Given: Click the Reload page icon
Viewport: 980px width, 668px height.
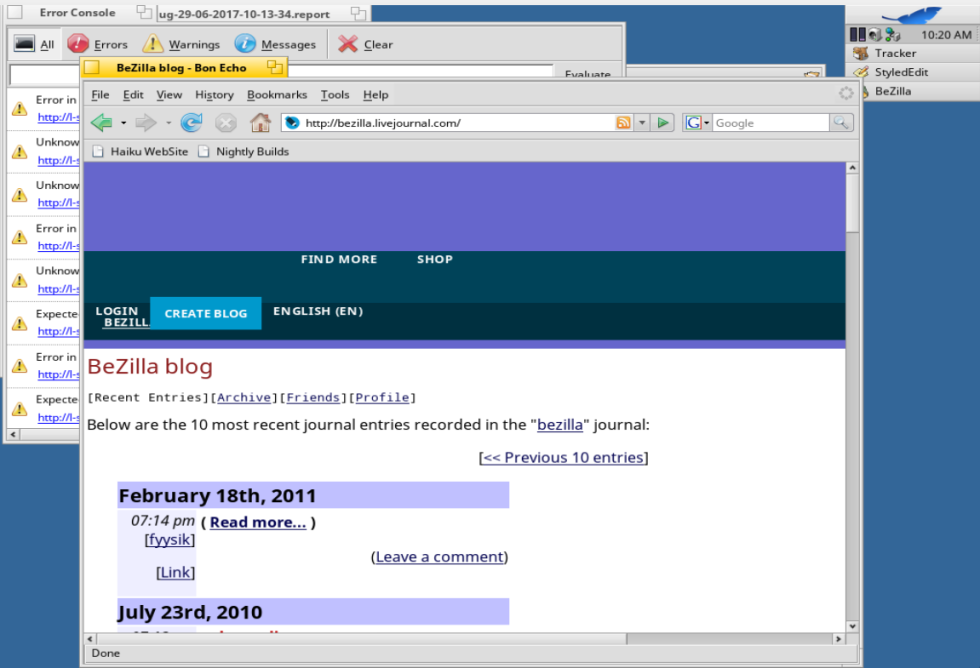Looking at the screenshot, I should click(x=191, y=123).
